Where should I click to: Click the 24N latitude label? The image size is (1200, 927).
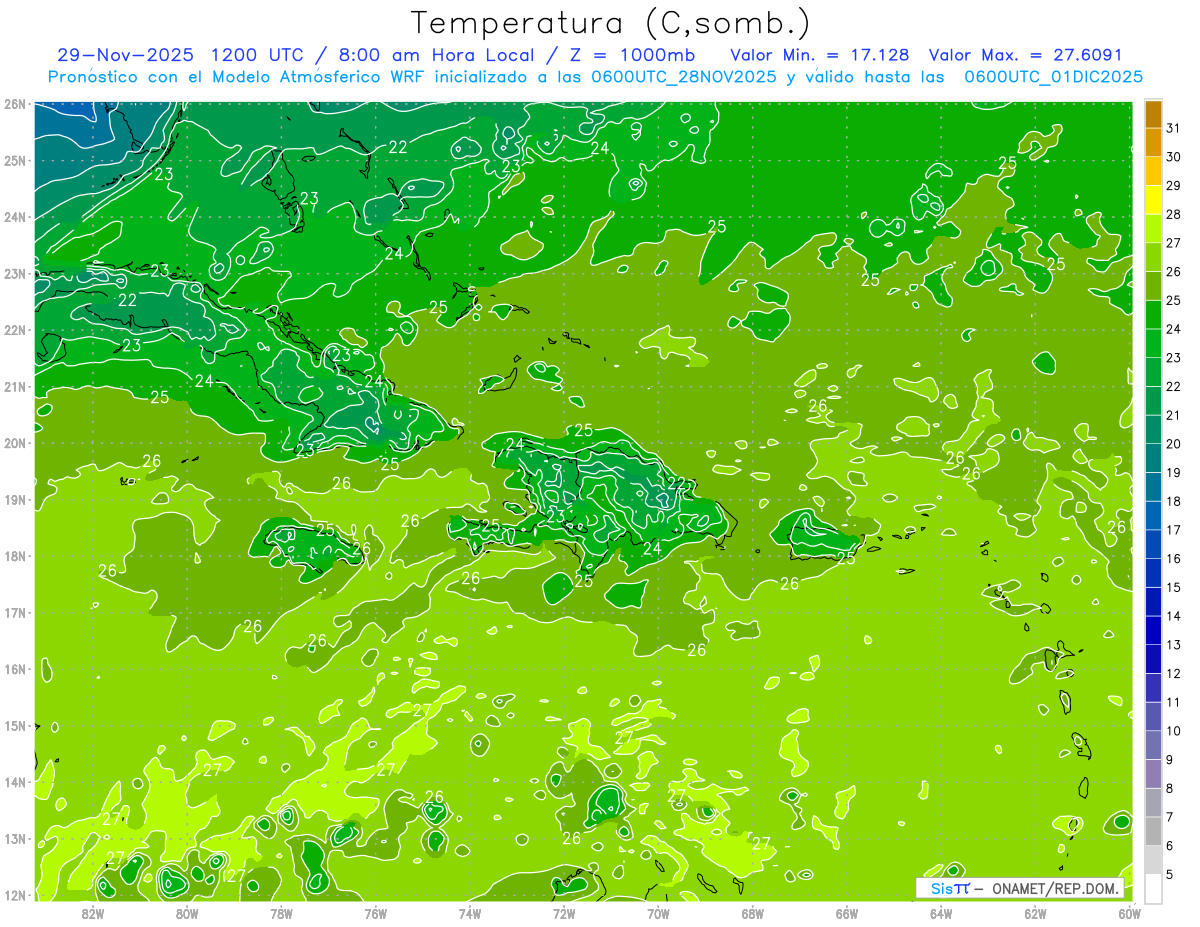[15, 217]
